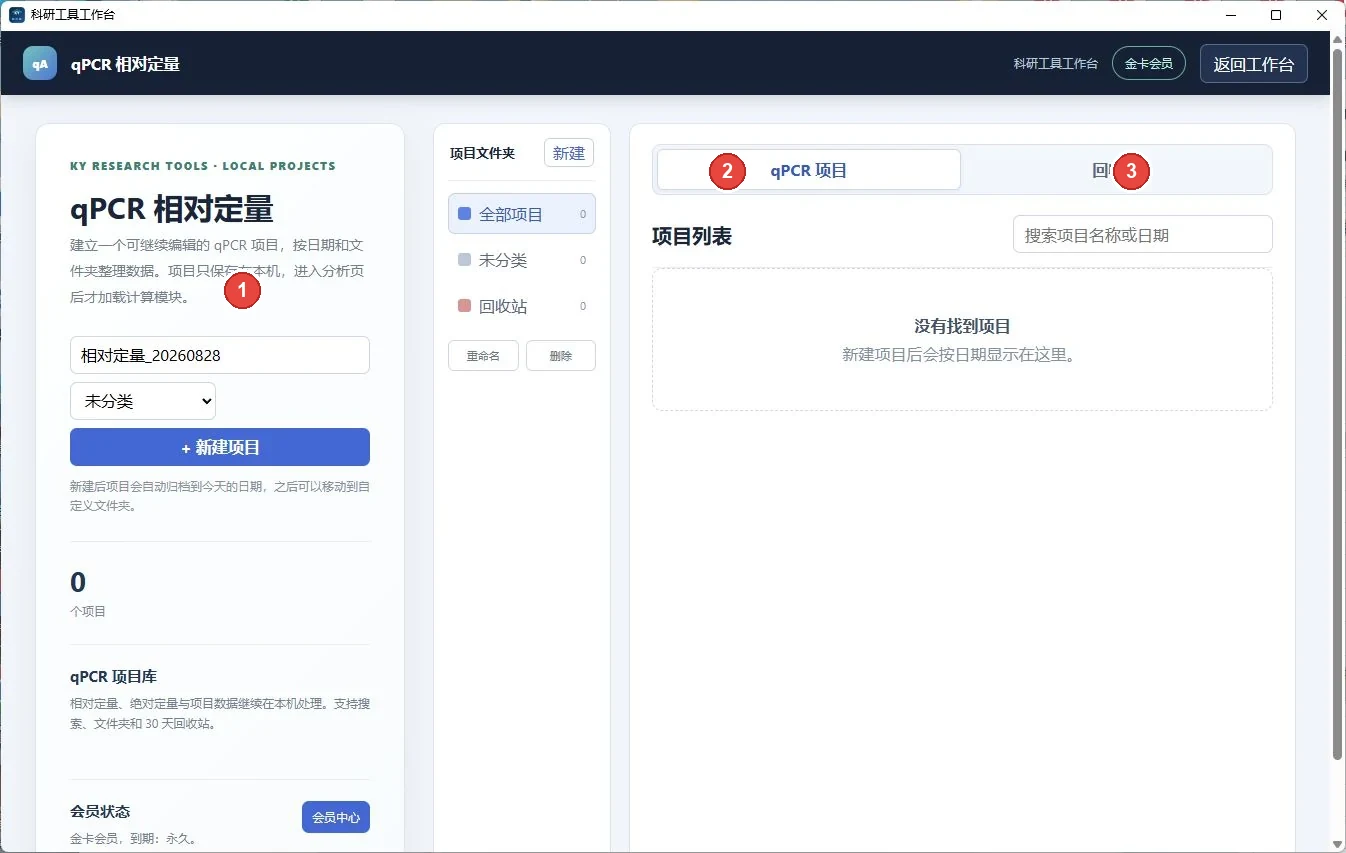The width and height of the screenshot is (1346, 853).
Task: Open the 回收站 folder in the folder list
Action: (522, 306)
